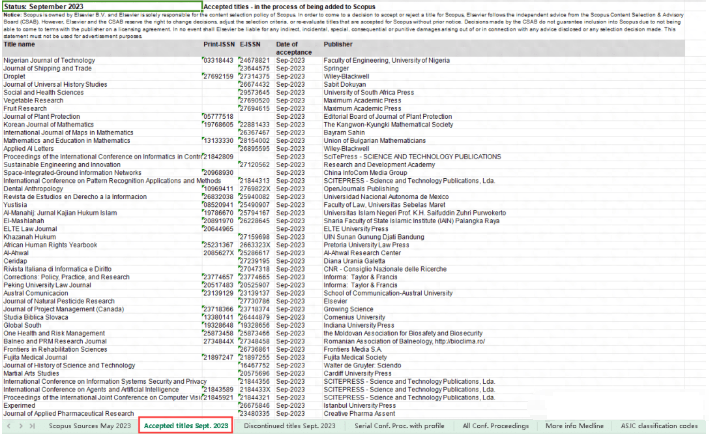Image resolution: width=709 pixels, height=434 pixels.
Task: Go to next sheet with right arrow
Action: (20, 426)
